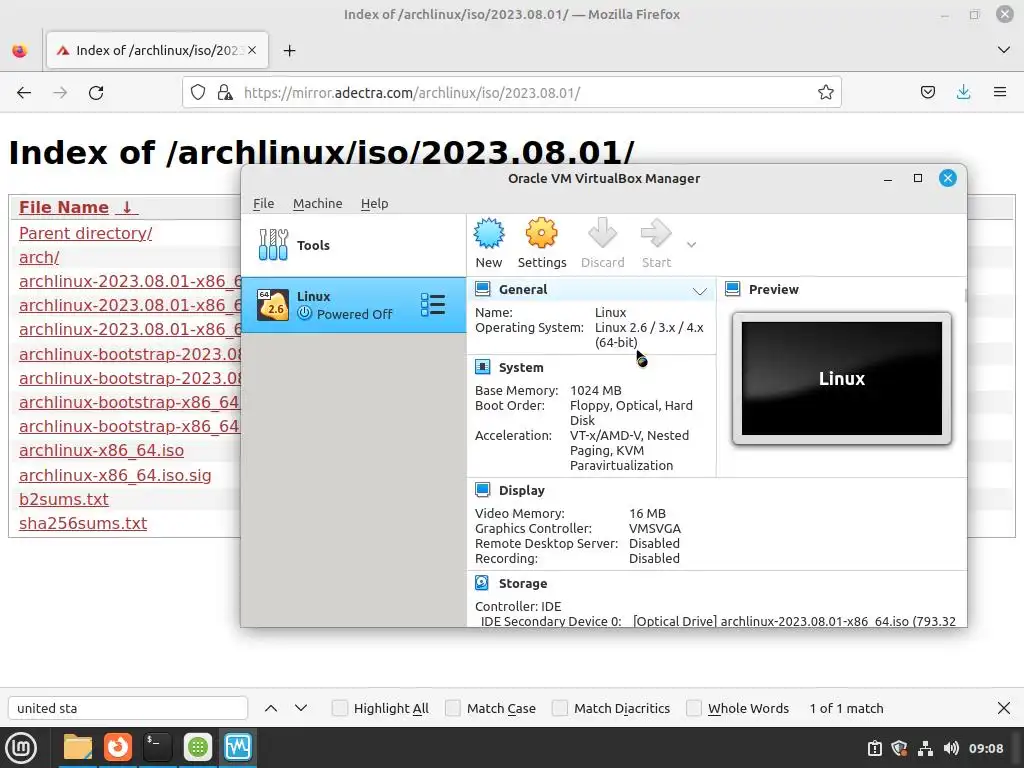Click the Start arrow icon in VirtualBox

[x=656, y=234]
